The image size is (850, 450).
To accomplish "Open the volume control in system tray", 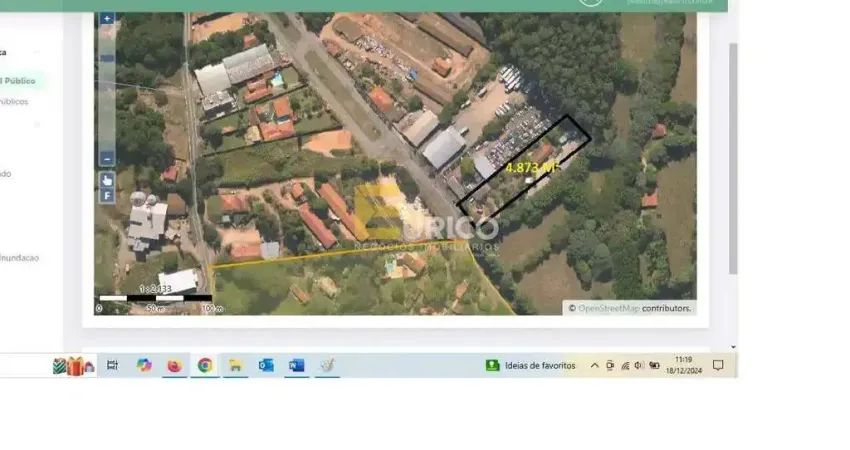I will 639,366.
